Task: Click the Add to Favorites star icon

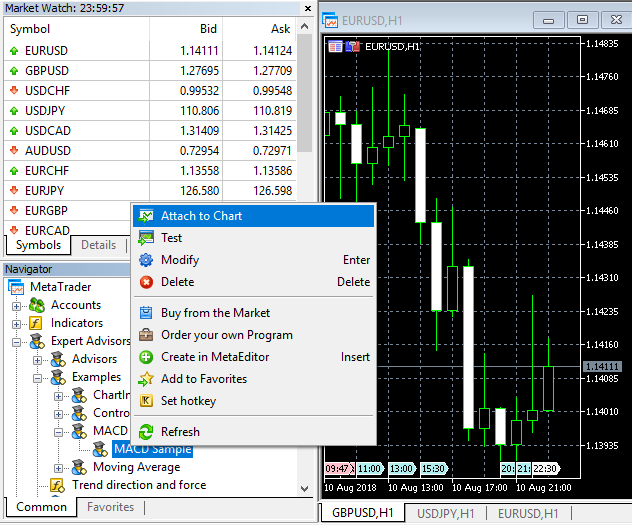Action: pos(146,379)
